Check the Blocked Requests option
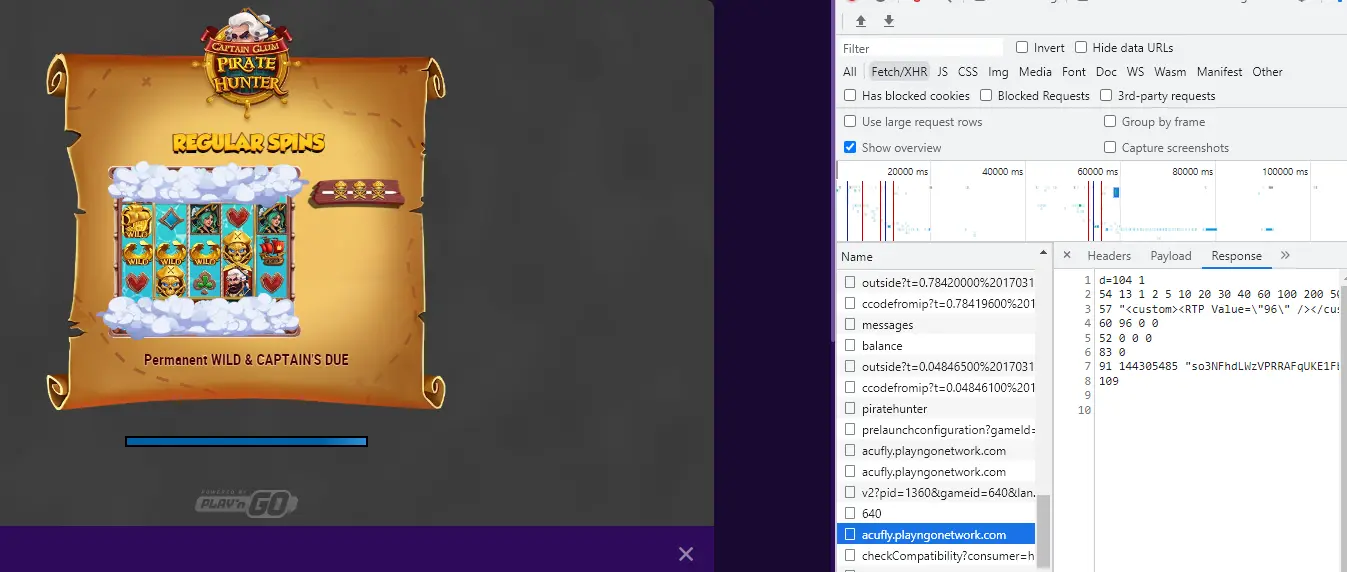Image resolution: width=1347 pixels, height=572 pixels. tap(986, 95)
